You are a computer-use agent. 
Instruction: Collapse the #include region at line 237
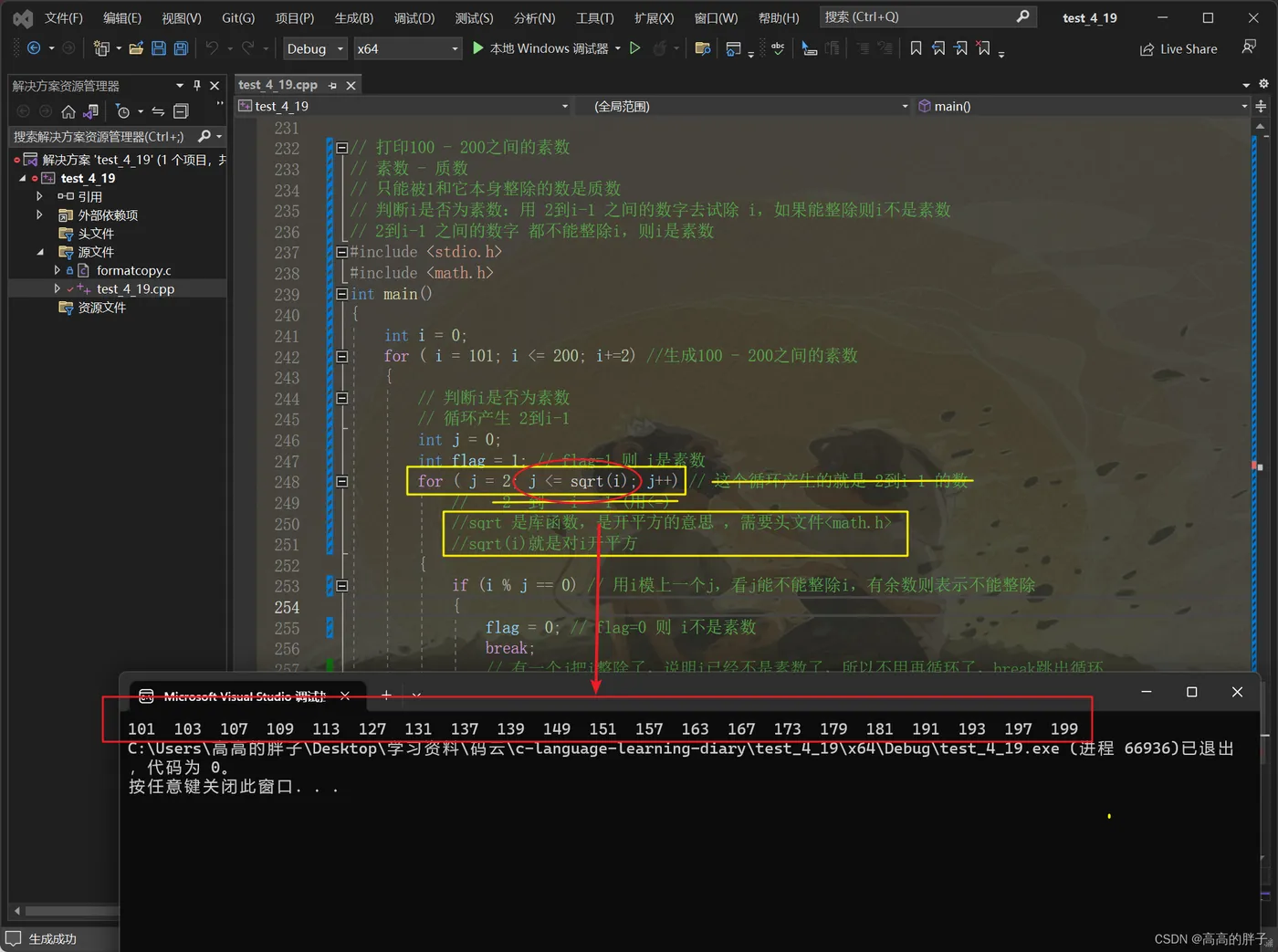[341, 252]
